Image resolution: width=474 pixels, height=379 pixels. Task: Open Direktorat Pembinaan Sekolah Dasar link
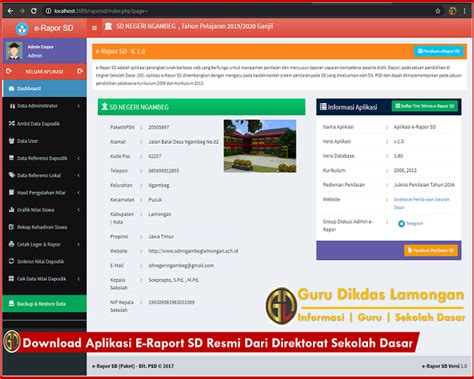point(422,203)
